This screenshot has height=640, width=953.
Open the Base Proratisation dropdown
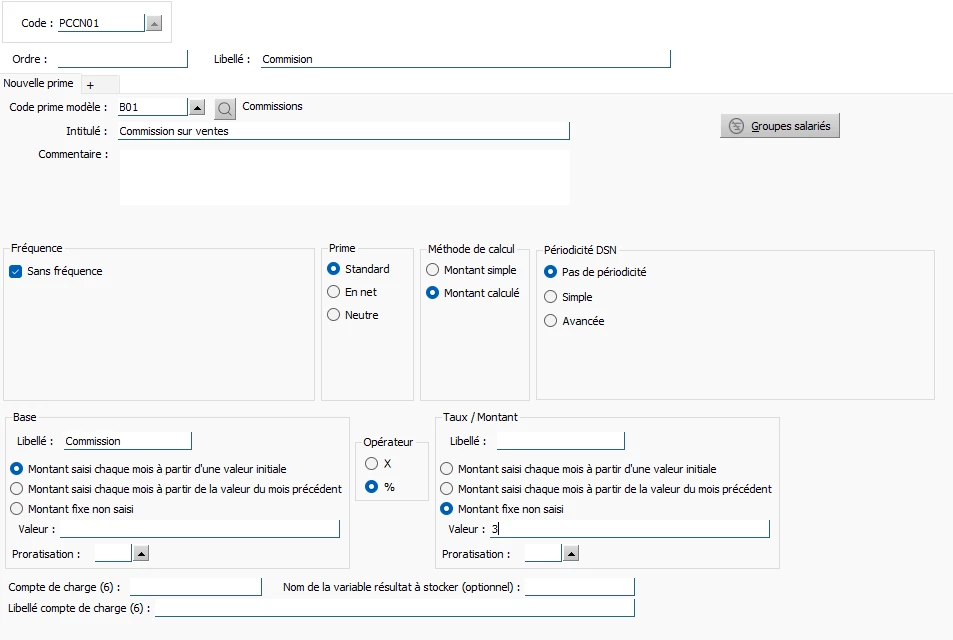click(x=141, y=554)
